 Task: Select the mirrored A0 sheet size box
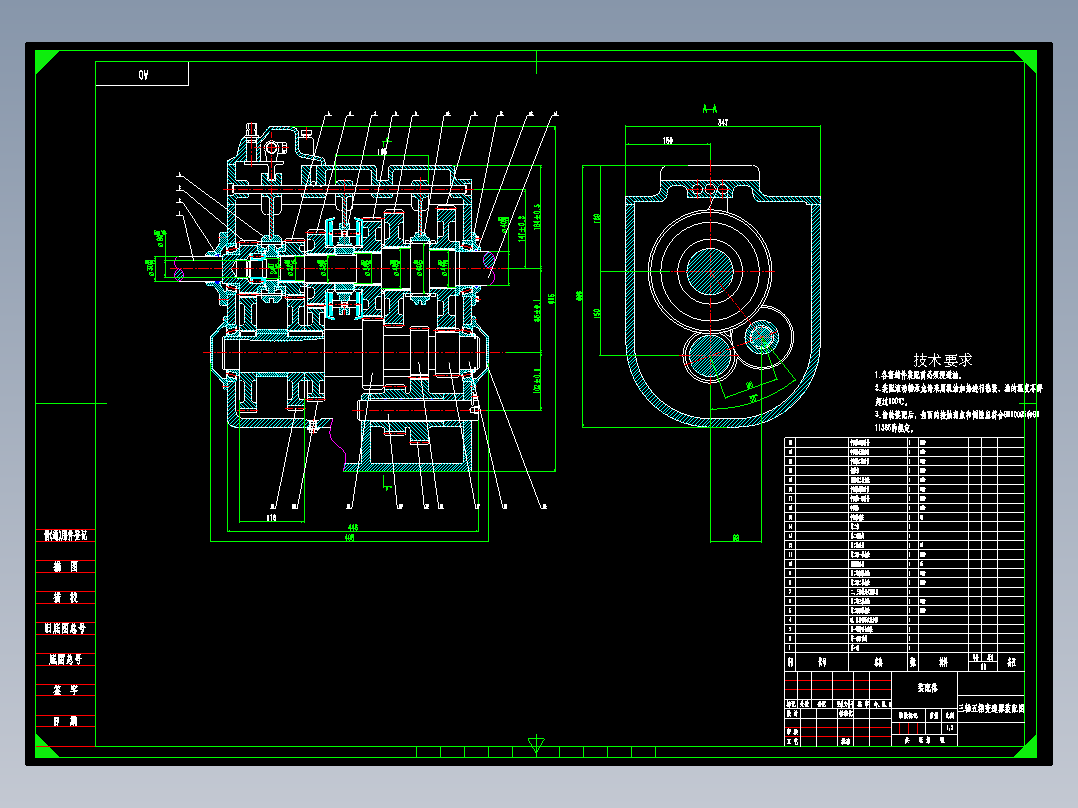[x=142, y=74]
